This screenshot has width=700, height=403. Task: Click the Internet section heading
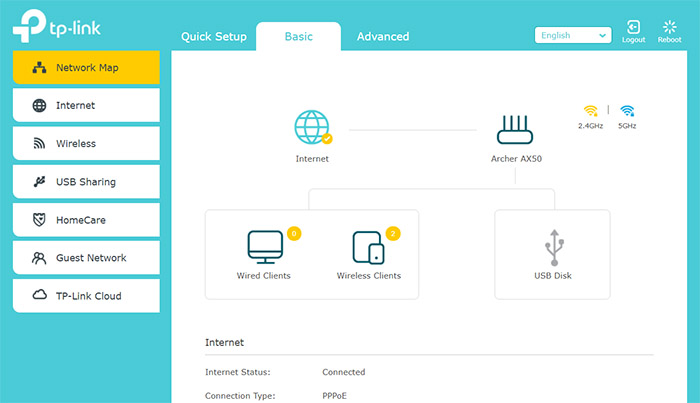point(225,342)
